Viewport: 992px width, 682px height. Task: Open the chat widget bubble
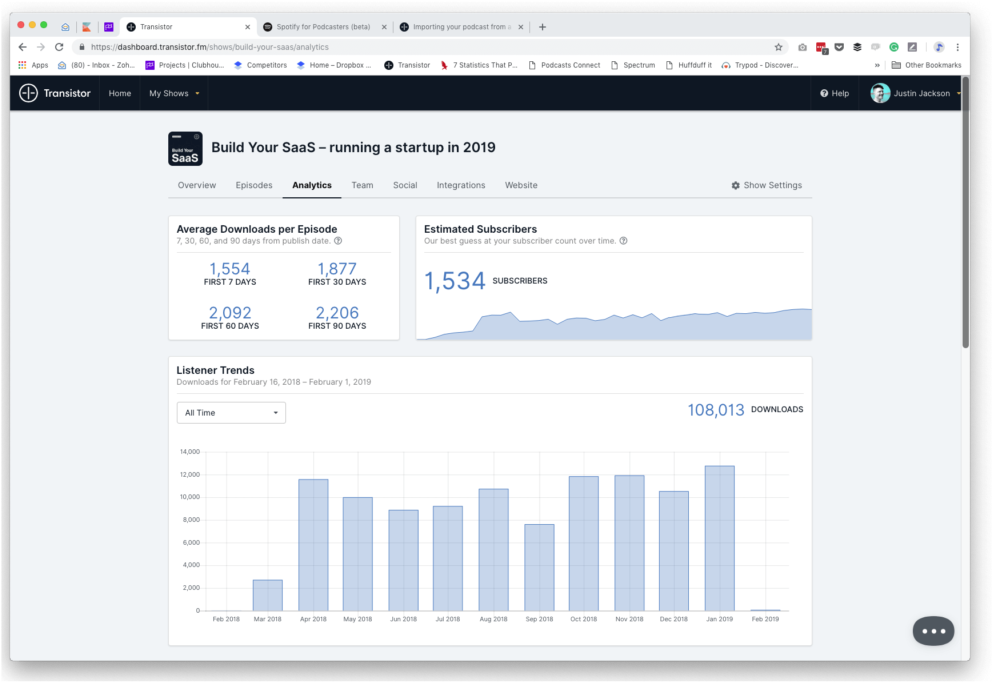coord(933,631)
